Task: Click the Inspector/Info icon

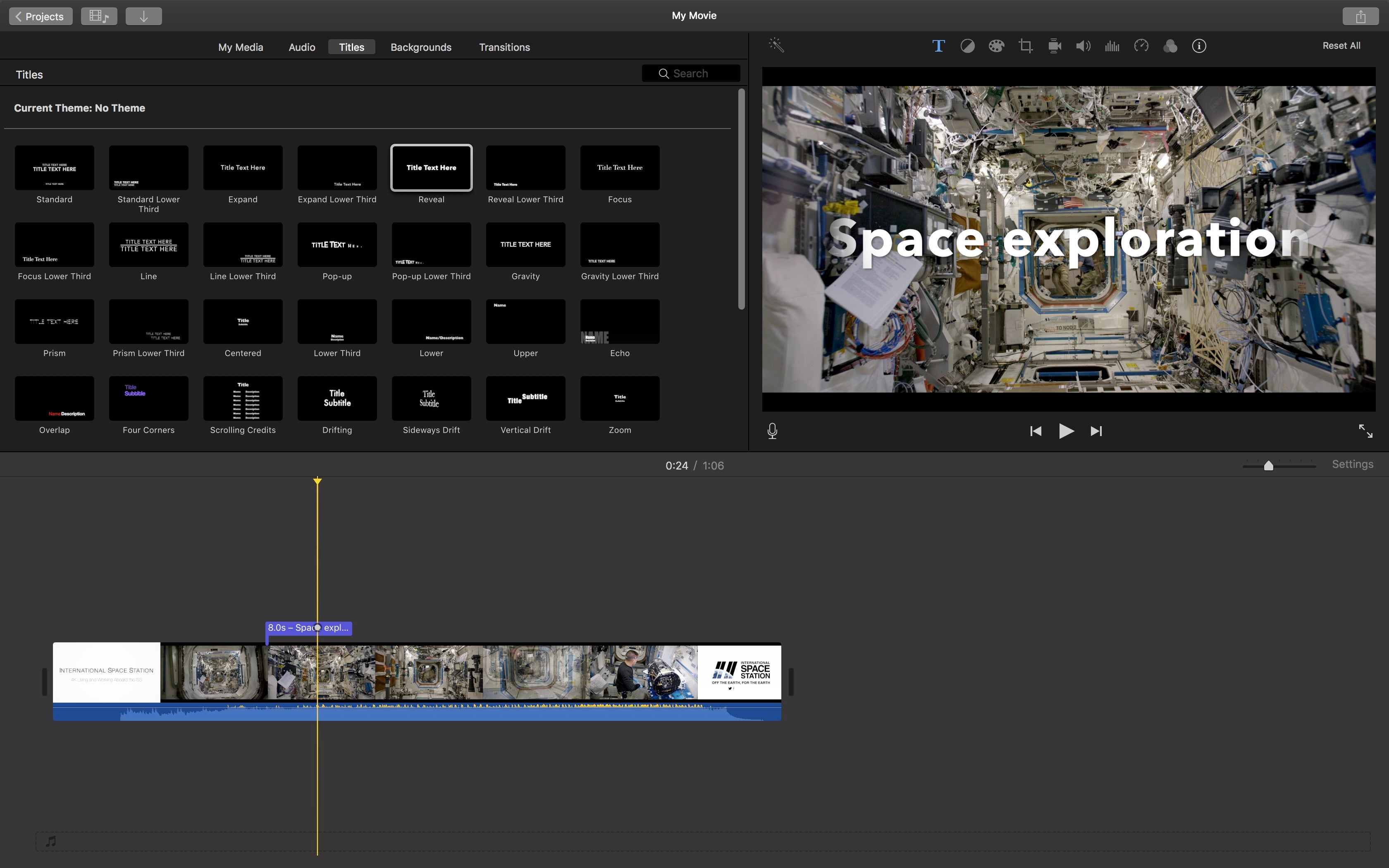Action: coord(1199,46)
